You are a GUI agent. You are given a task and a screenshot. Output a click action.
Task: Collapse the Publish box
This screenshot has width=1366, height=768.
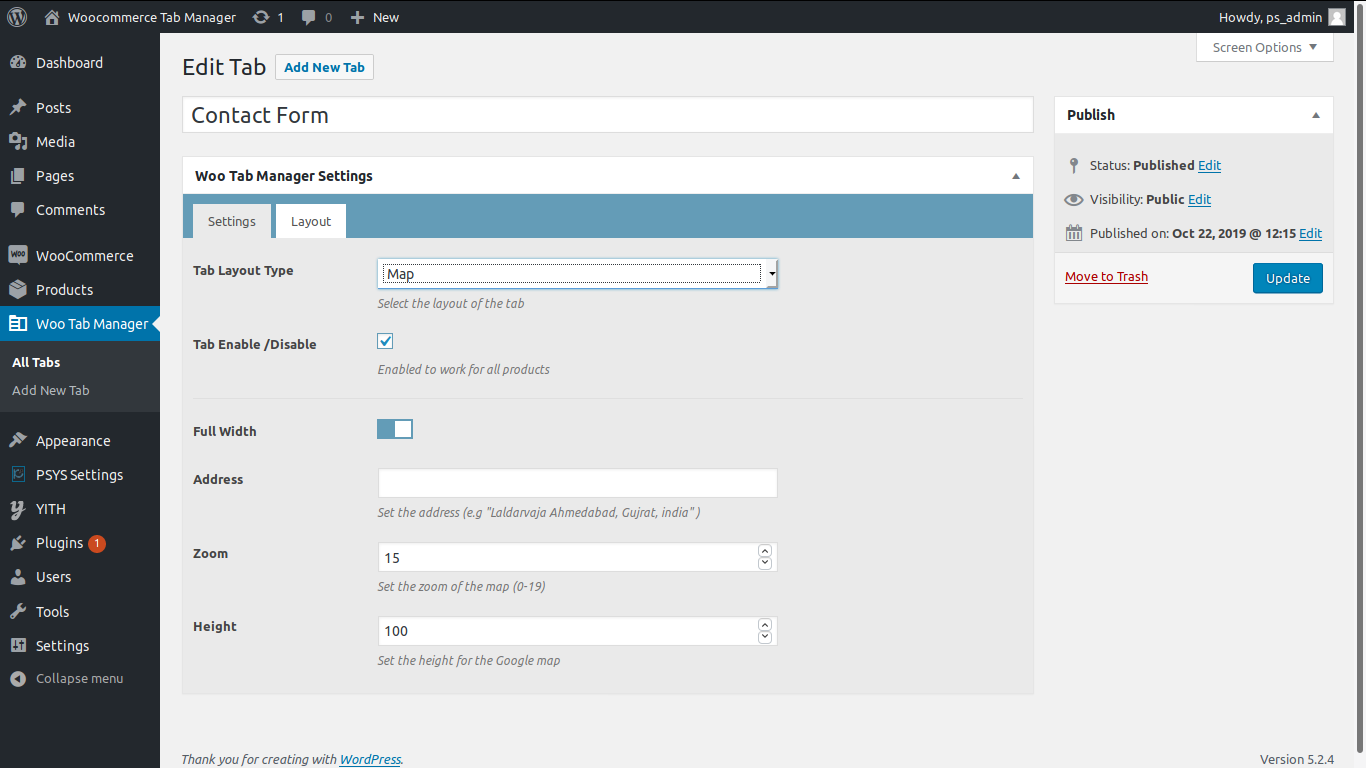pyautogui.click(x=1316, y=115)
